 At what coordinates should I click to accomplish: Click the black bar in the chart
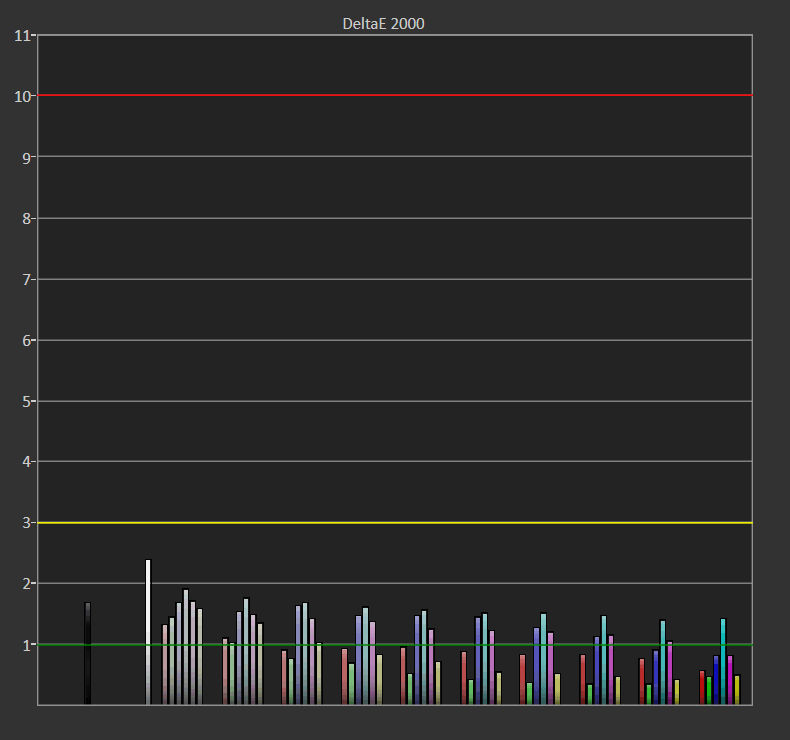click(87, 653)
